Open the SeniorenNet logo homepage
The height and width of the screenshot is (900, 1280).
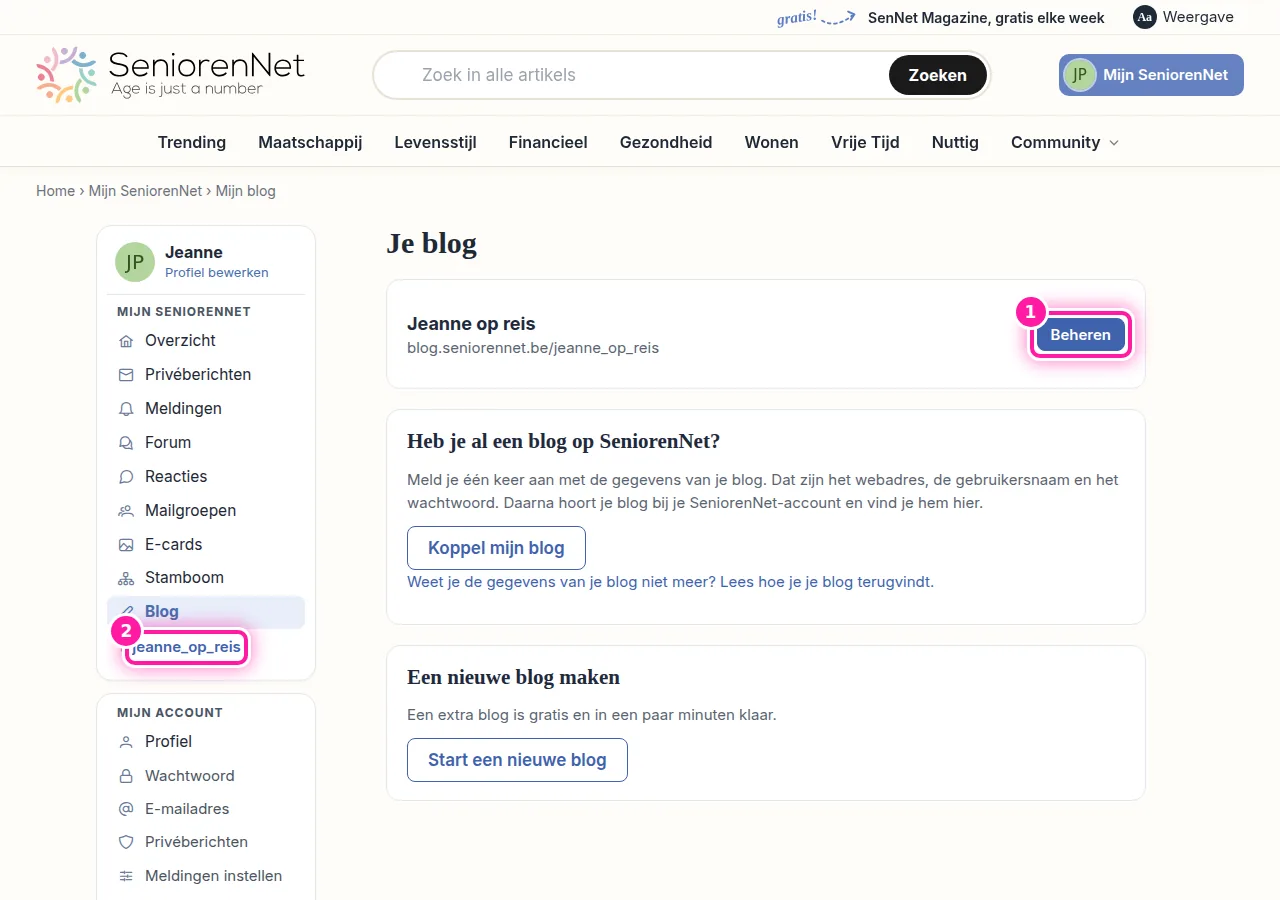(170, 74)
